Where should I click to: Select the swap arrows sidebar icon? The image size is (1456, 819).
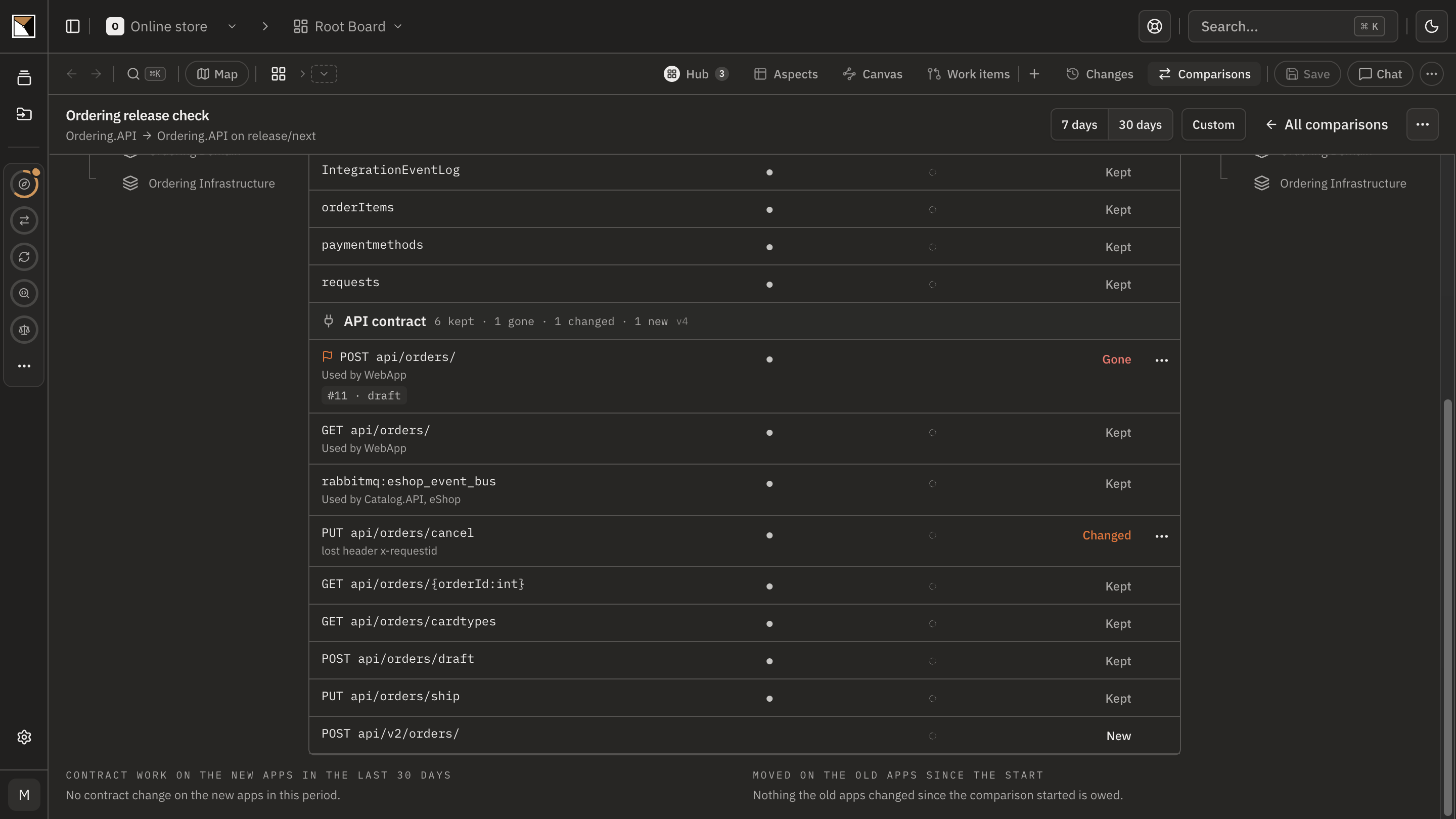tap(24, 220)
